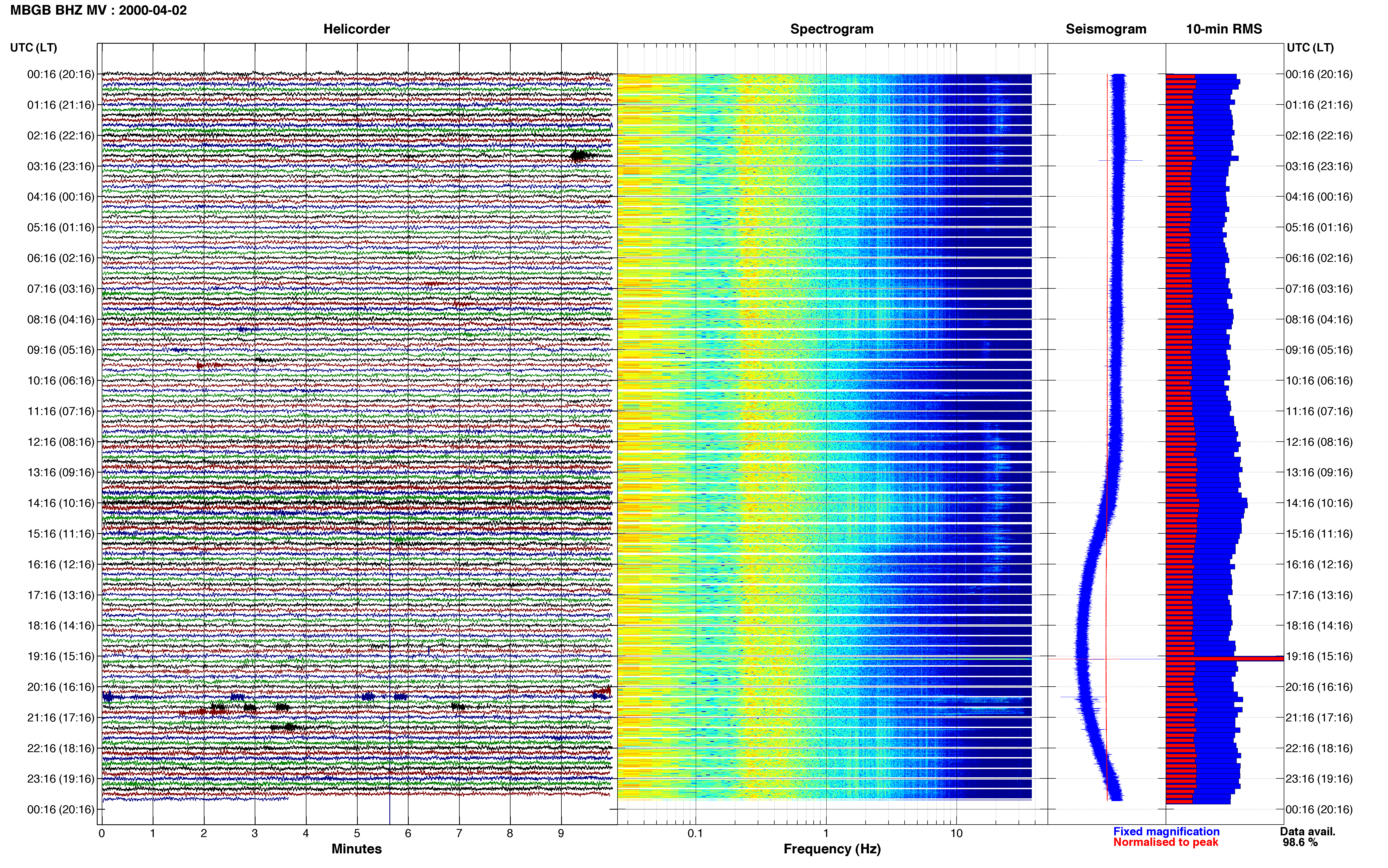Image resolution: width=1388 pixels, height=868 pixels.
Task: Click '03:16 (23:16)' on the left time axis
Action: click(x=61, y=166)
